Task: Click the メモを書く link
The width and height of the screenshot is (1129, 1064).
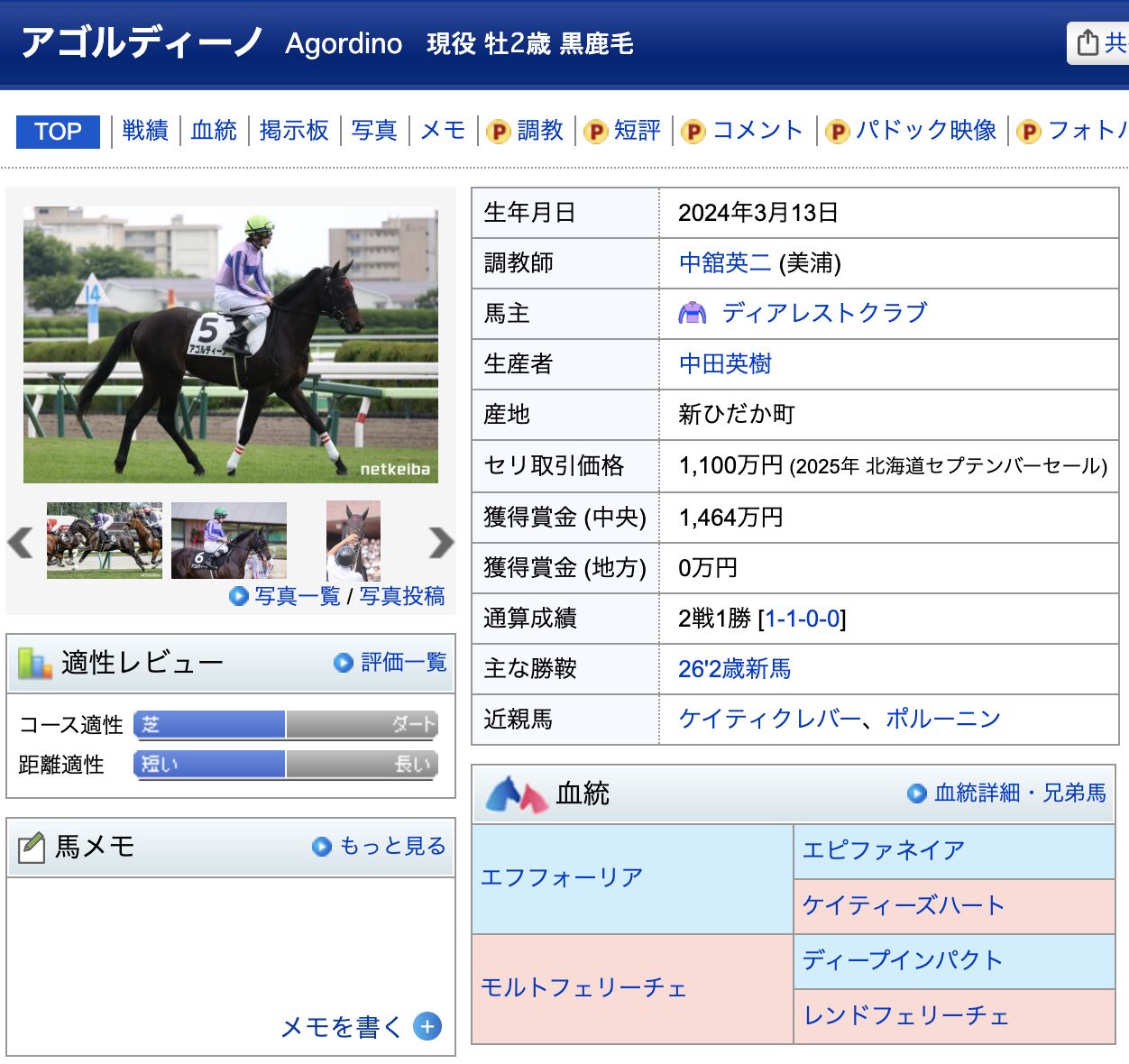Action: pos(342,1026)
